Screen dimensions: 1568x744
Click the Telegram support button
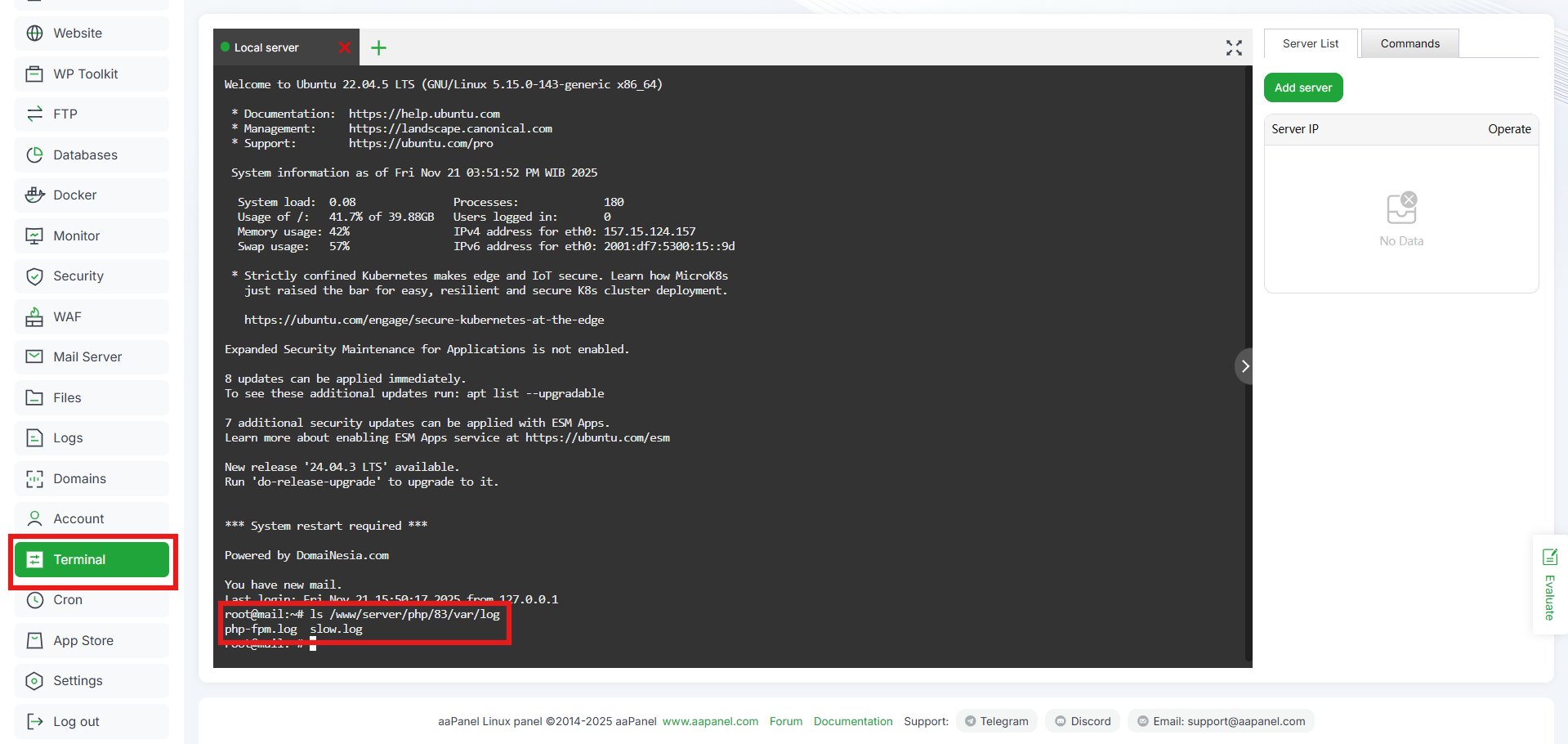997,721
